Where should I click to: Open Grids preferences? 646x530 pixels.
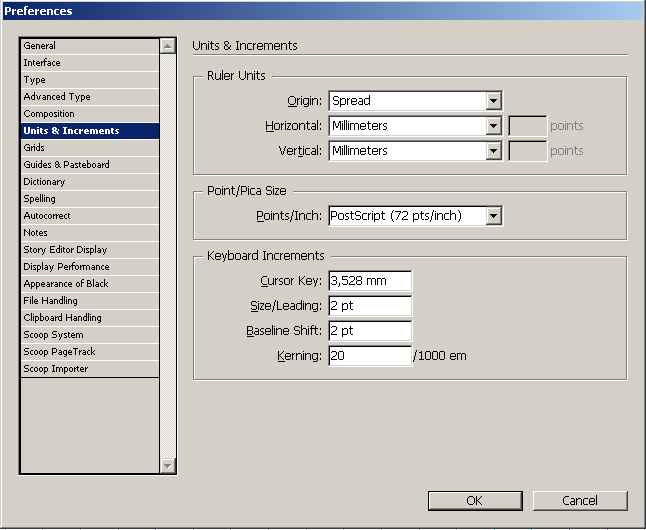pyautogui.click(x=90, y=148)
